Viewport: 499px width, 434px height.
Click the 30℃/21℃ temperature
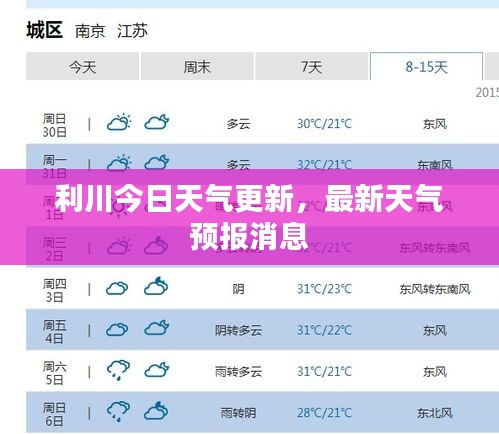325,124
